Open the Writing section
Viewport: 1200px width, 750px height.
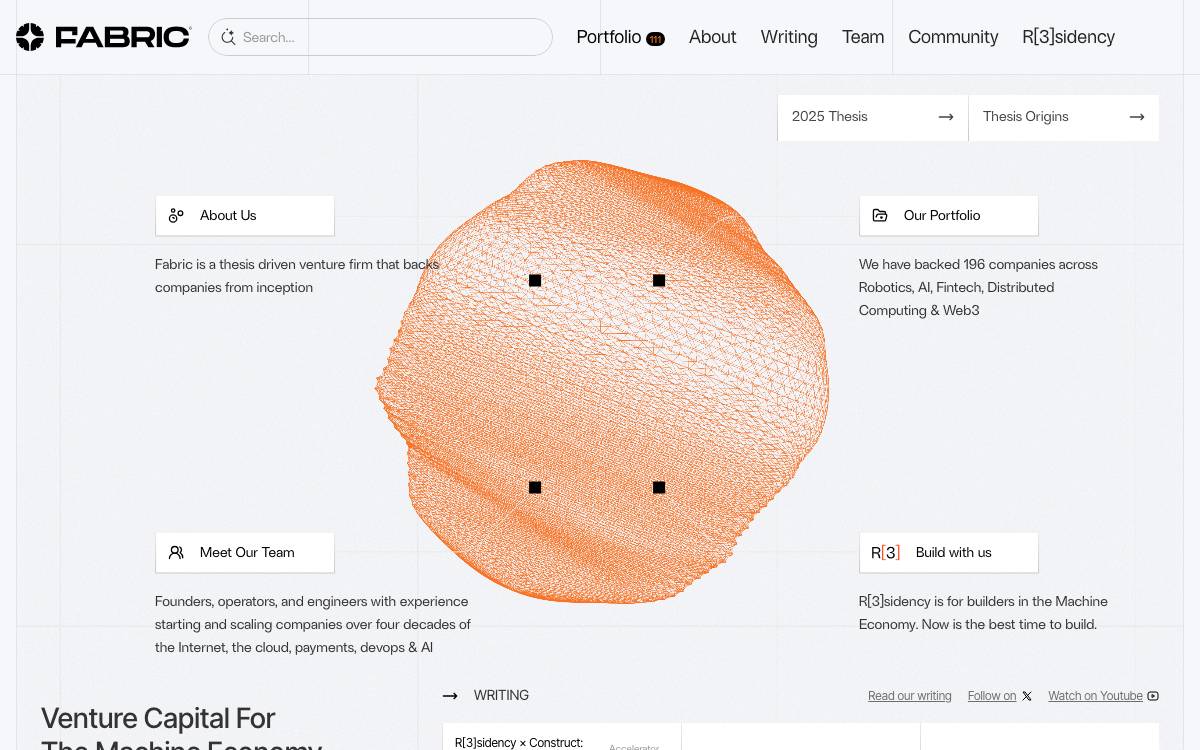789,37
